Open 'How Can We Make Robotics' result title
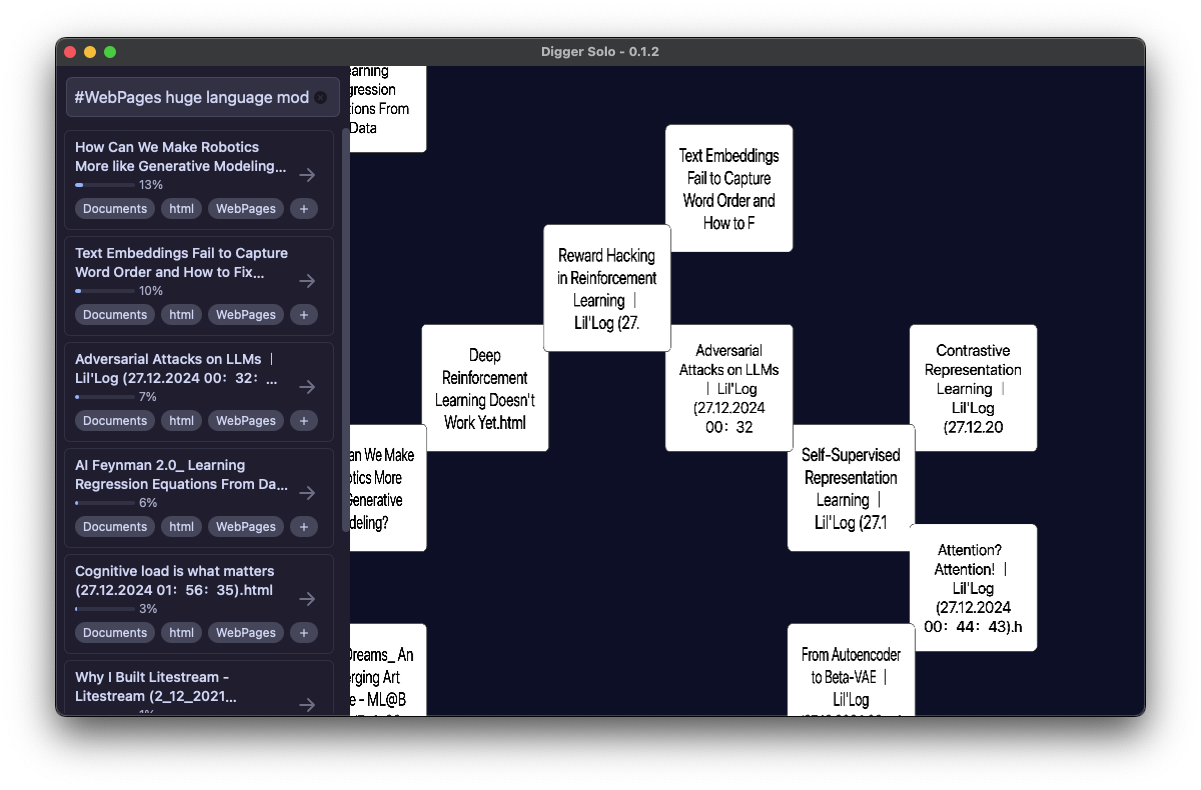Image resolution: width=1201 pixels, height=790 pixels. (x=180, y=157)
